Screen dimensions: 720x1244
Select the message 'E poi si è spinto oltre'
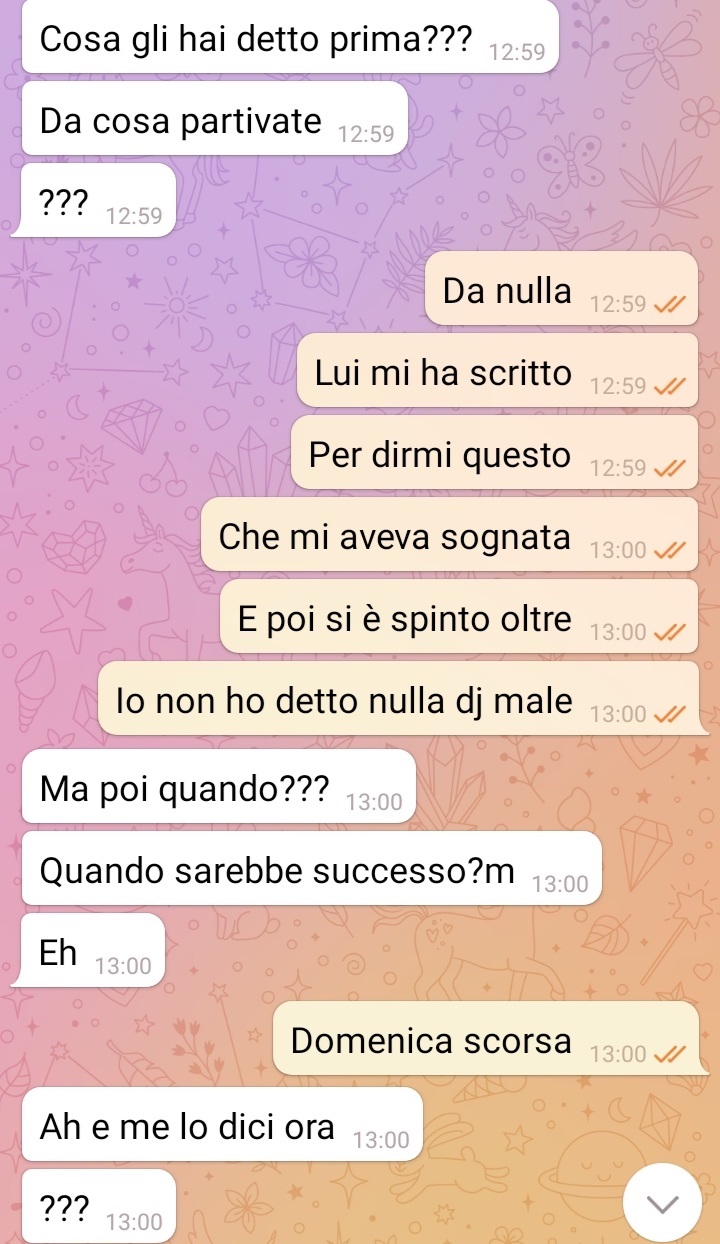459,616
